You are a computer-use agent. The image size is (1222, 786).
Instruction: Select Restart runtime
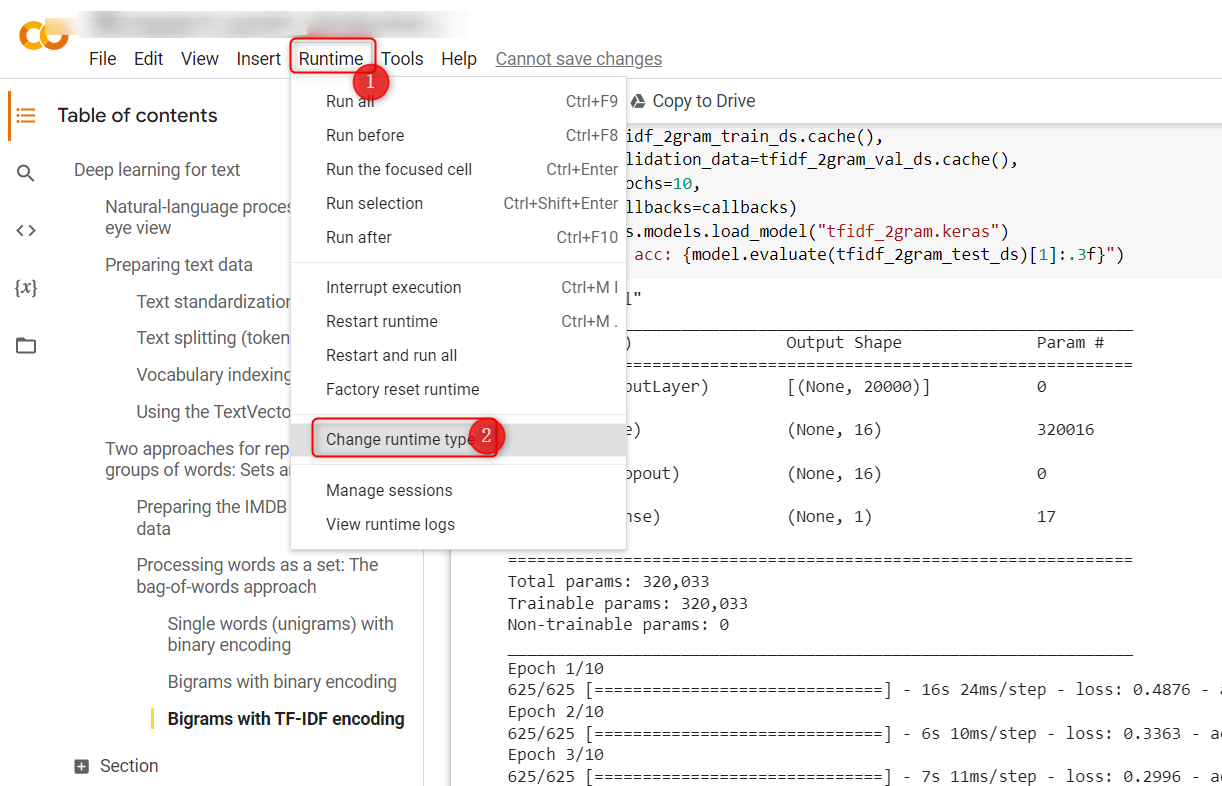(x=382, y=321)
